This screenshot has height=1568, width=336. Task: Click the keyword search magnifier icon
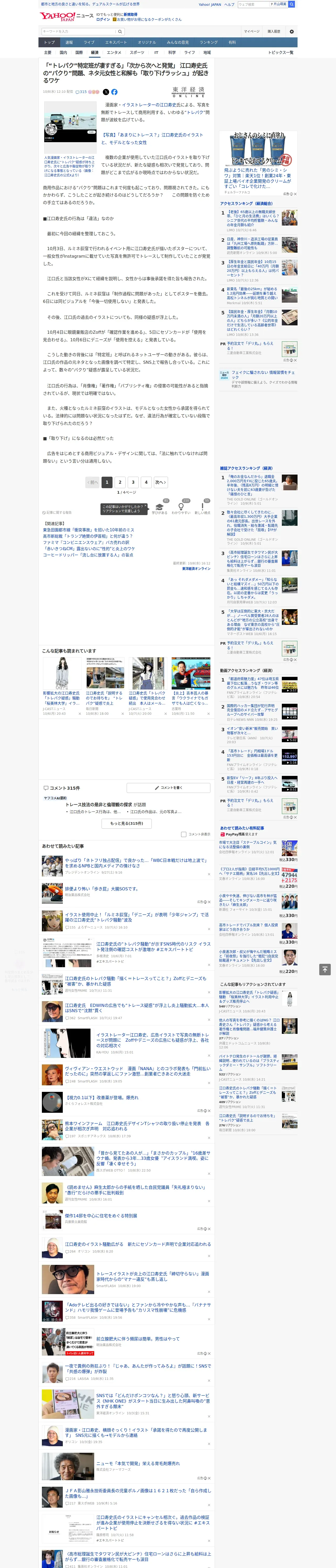(120, 32)
